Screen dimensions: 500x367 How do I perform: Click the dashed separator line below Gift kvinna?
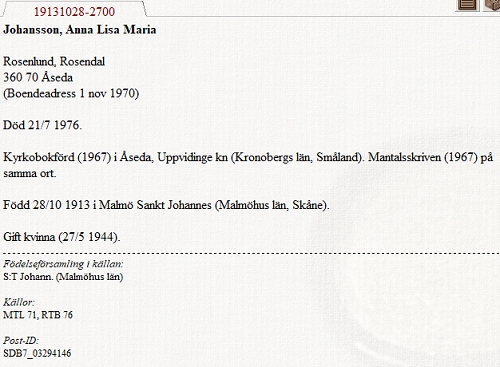pos(251,254)
